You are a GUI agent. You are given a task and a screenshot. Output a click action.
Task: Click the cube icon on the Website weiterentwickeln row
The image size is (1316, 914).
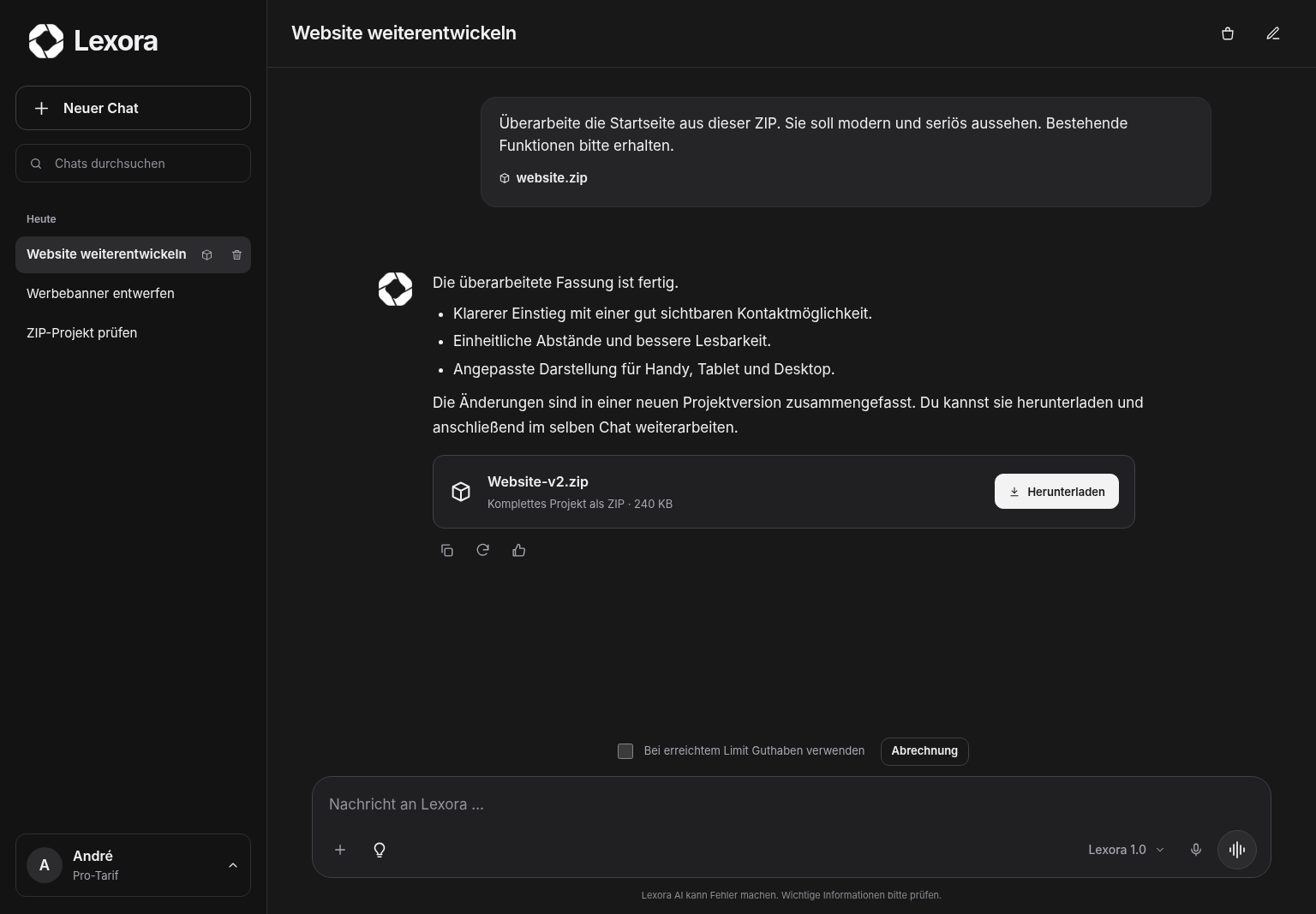pyautogui.click(x=206, y=254)
